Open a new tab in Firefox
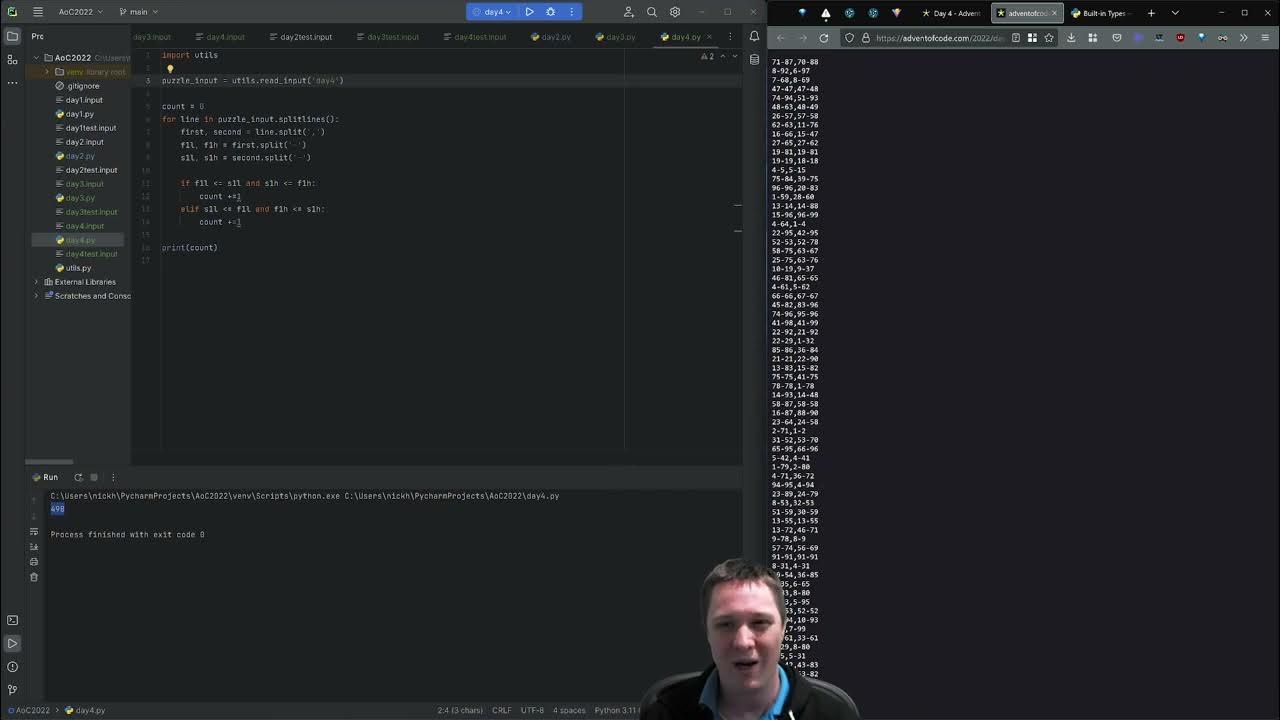 point(1151,13)
